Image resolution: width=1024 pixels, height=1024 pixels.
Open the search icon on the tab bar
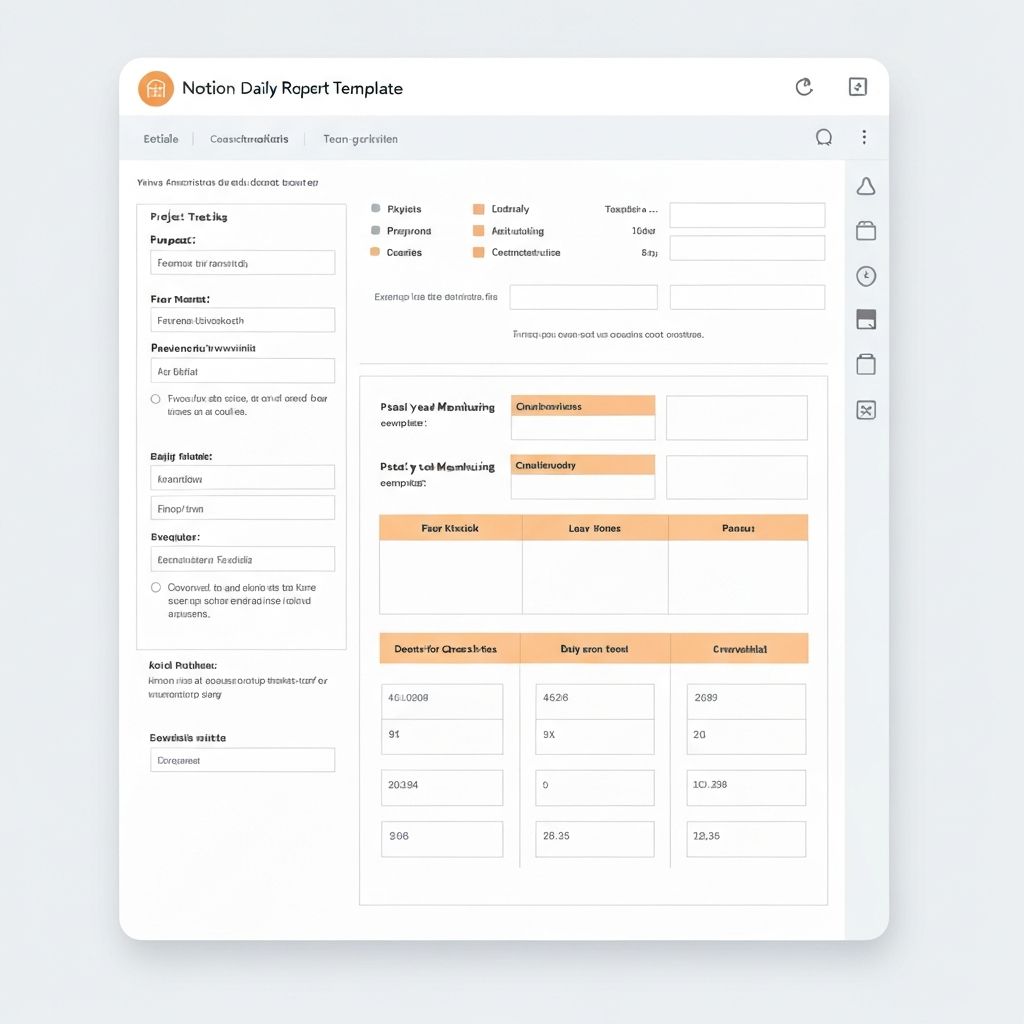click(823, 137)
